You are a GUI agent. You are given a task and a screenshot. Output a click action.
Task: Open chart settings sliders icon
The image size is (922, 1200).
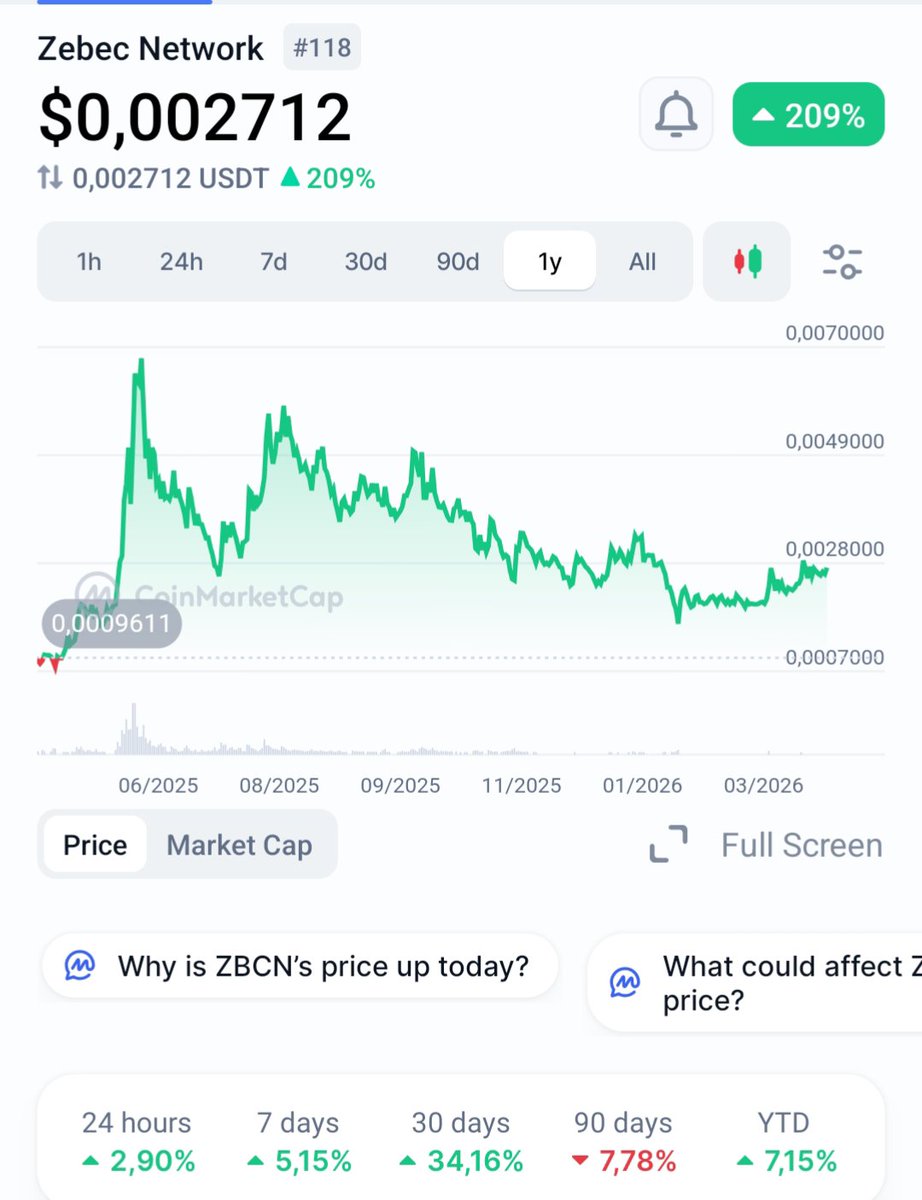(842, 262)
